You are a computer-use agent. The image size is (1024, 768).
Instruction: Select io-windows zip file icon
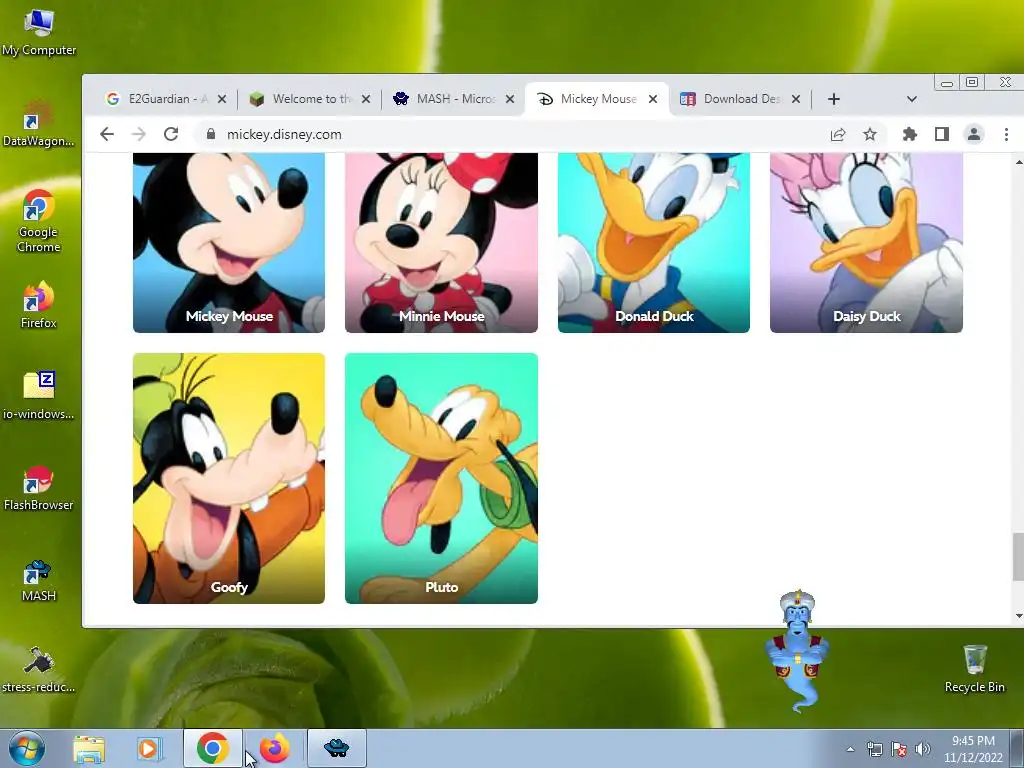(x=39, y=395)
